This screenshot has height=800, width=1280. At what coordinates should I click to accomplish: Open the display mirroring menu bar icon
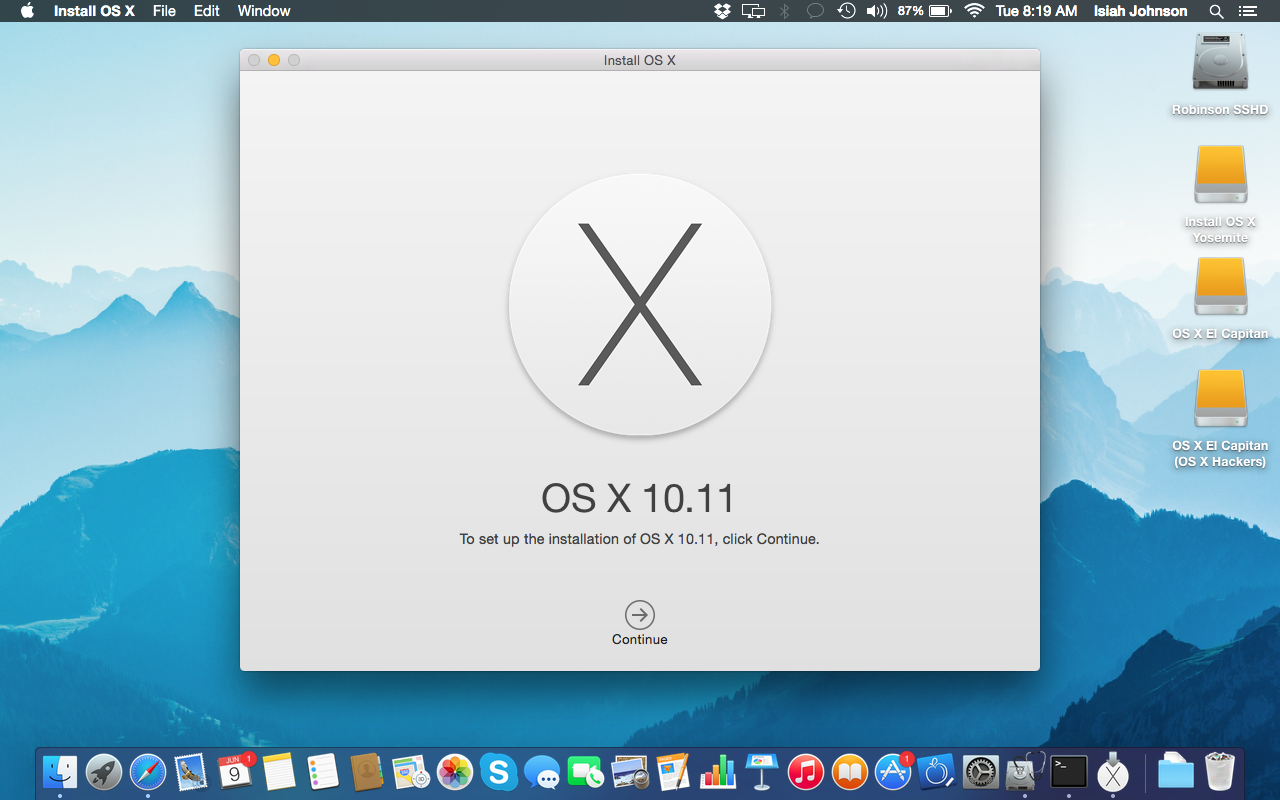[753, 11]
